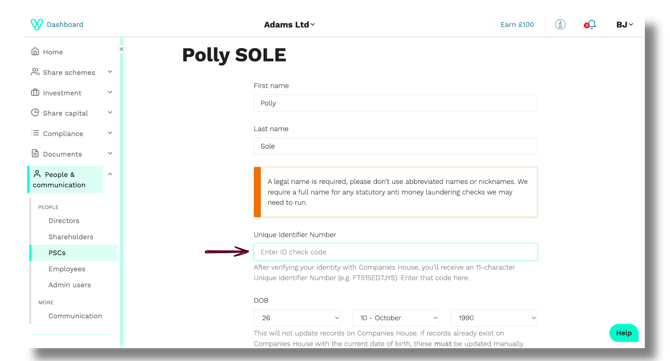Click the circular accessibility icon in header
Screen dimensions: 670x361
point(560,24)
